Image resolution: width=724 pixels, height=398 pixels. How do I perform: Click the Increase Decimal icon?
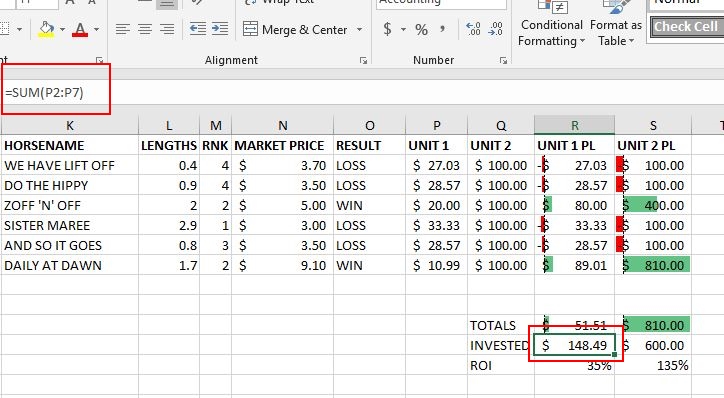(473, 29)
